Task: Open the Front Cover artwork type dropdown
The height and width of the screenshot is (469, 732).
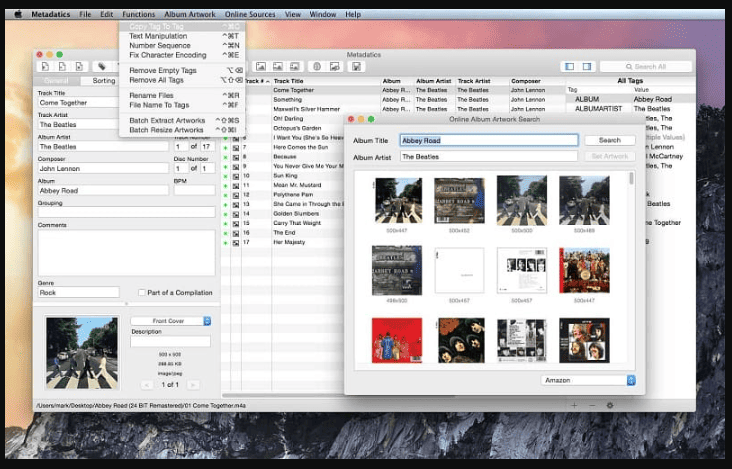Action: pyautogui.click(x=171, y=321)
